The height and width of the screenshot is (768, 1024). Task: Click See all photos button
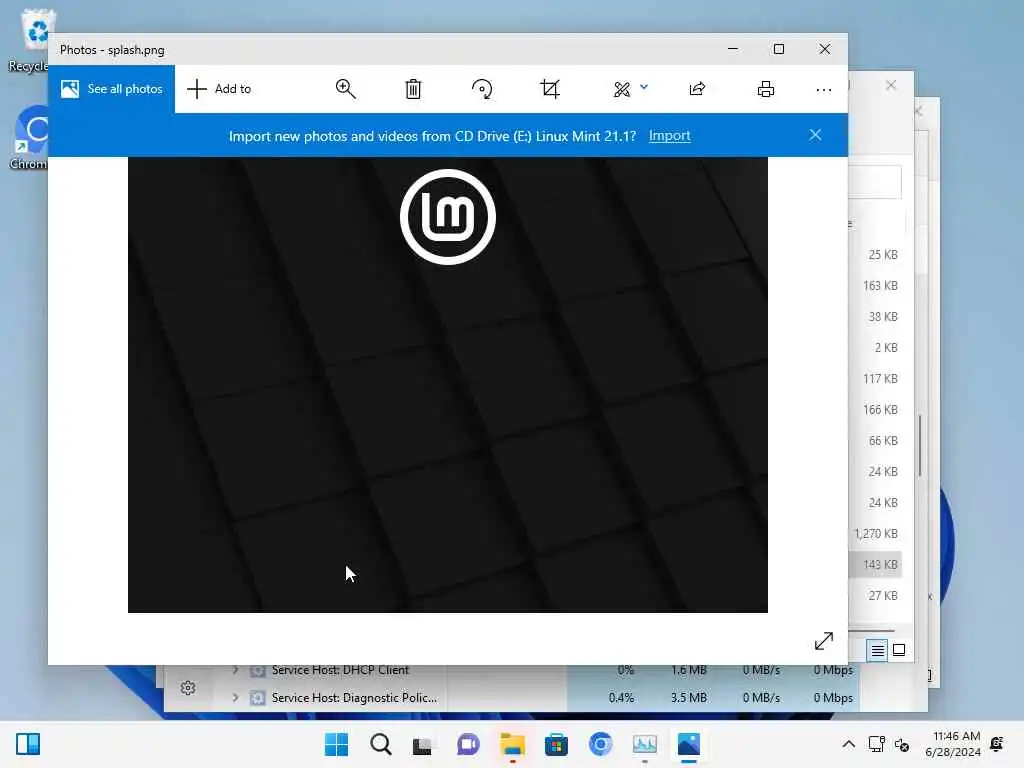click(x=112, y=89)
